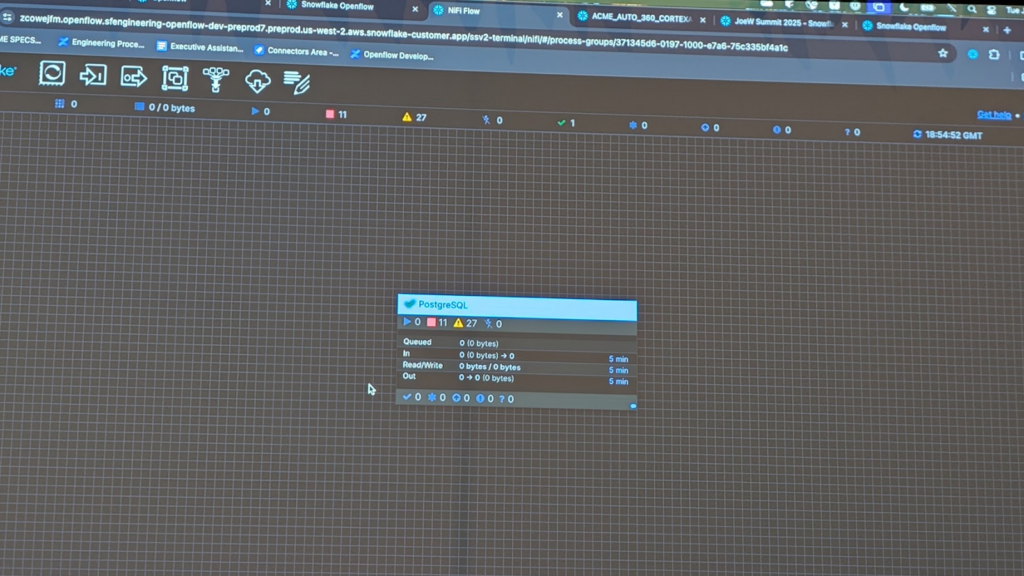The width and height of the screenshot is (1024, 576).
Task: Click the refresh icon beside 18:54:52 GMT
Action: tap(917, 134)
